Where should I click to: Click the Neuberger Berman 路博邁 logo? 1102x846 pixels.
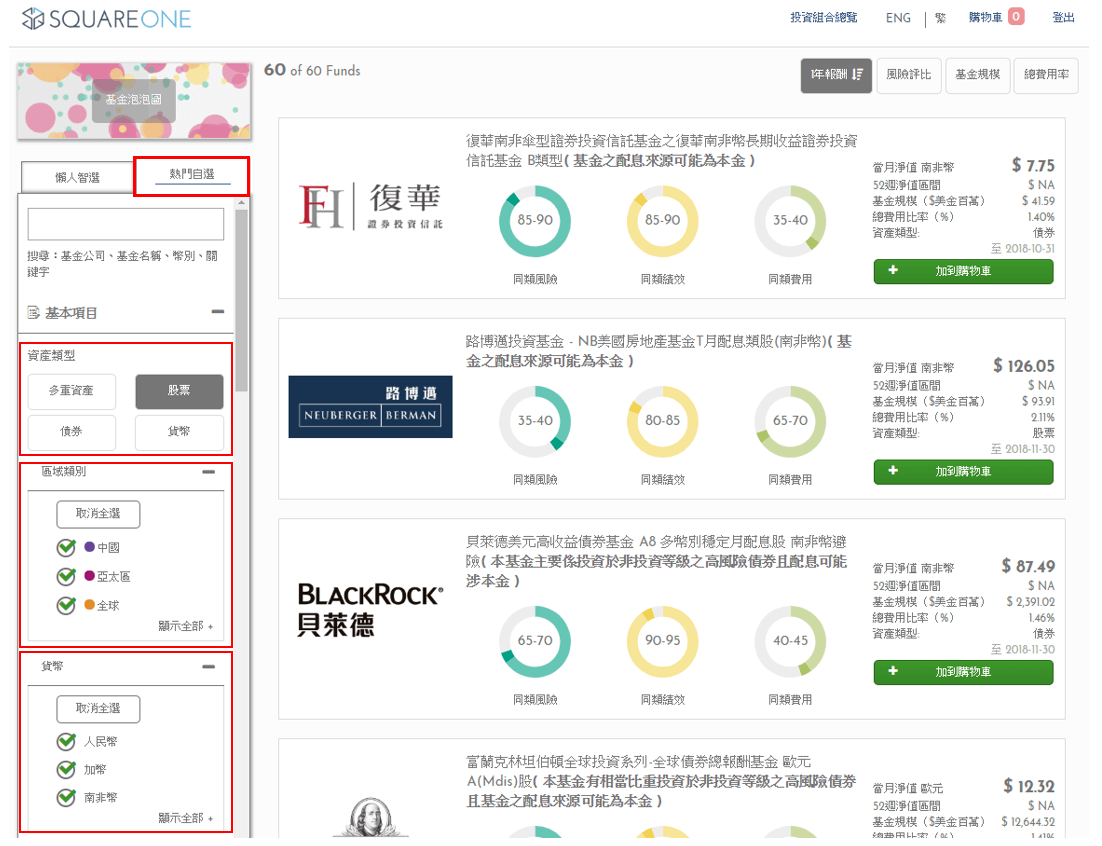point(370,407)
